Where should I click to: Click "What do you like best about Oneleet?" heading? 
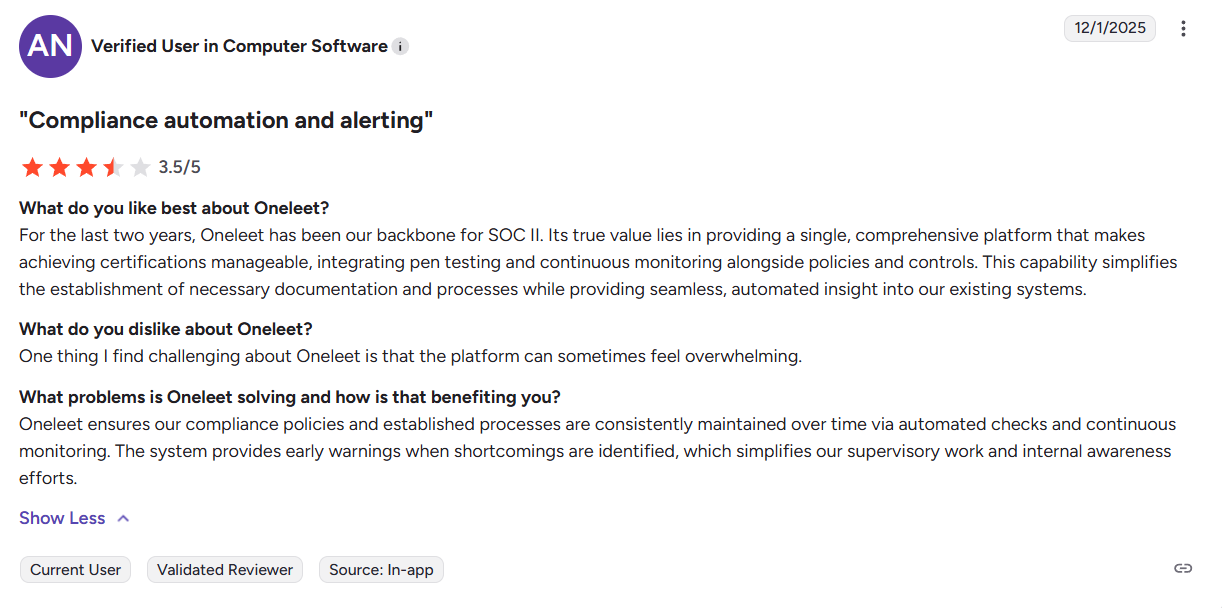point(174,208)
